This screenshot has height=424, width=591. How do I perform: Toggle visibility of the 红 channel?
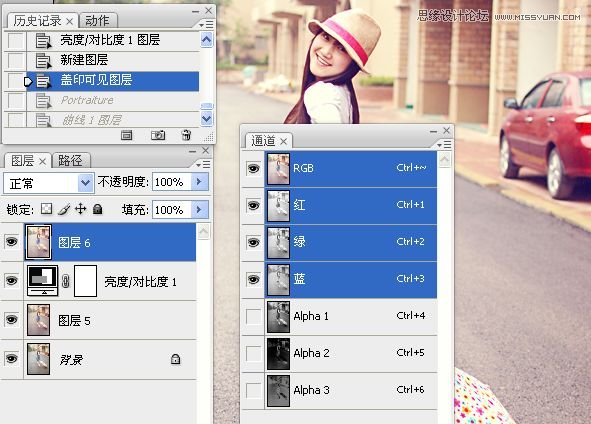[253, 205]
